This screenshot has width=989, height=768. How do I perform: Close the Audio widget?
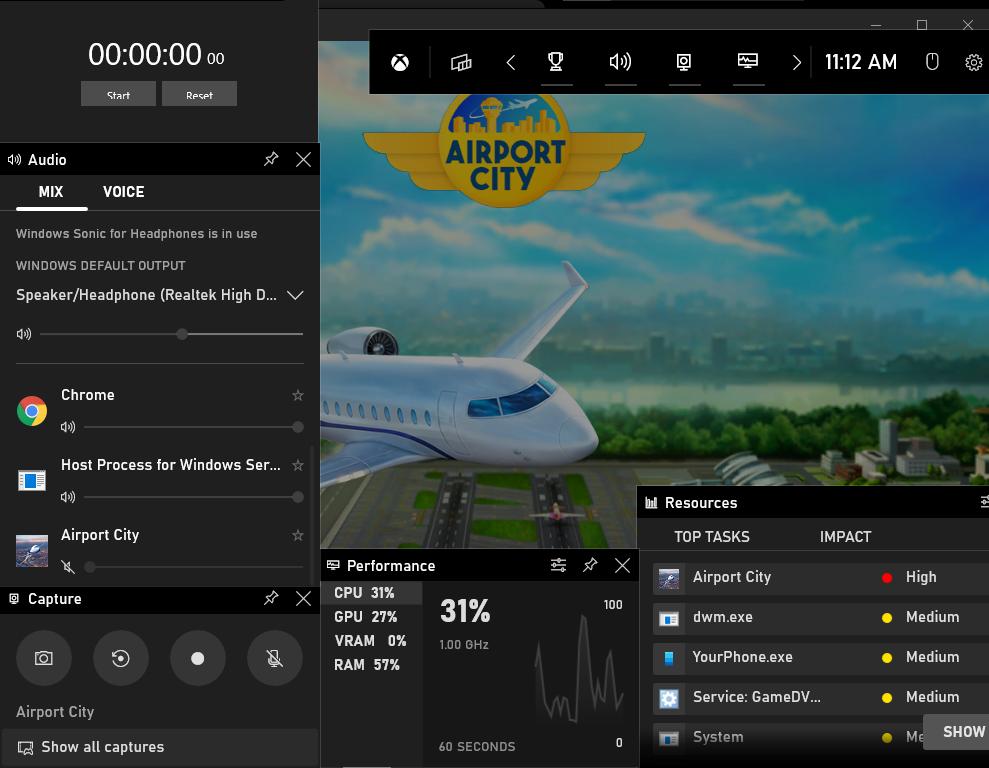[303, 160]
